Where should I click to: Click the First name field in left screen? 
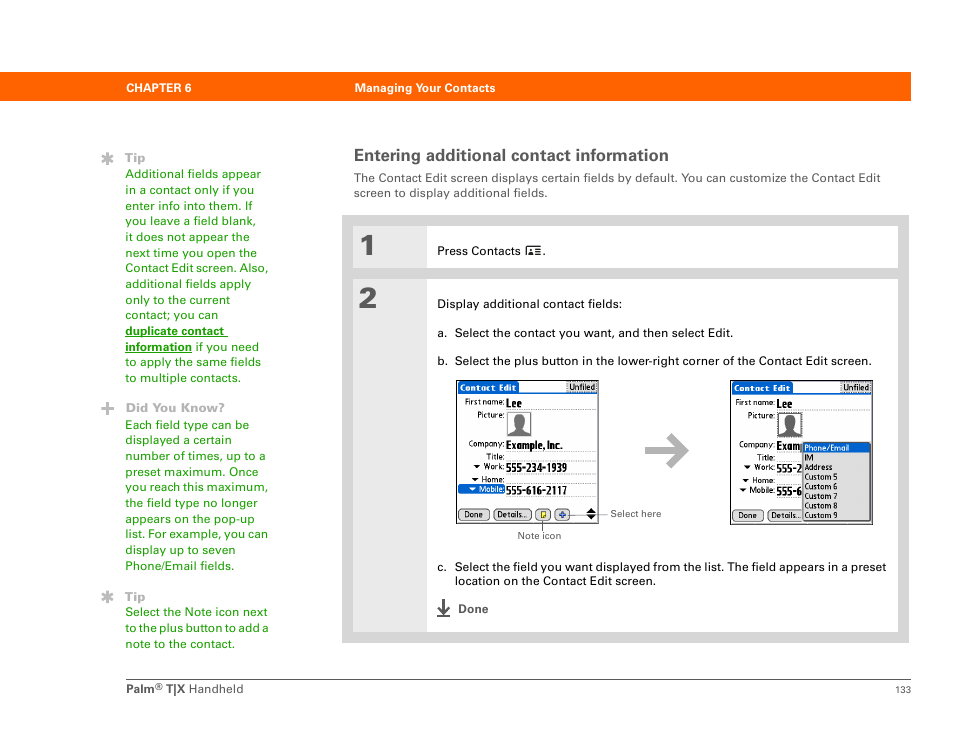550,403
